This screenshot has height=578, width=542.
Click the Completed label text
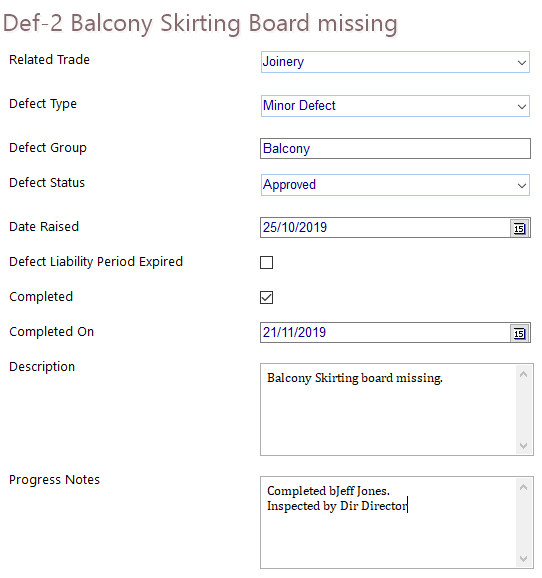[41, 297]
